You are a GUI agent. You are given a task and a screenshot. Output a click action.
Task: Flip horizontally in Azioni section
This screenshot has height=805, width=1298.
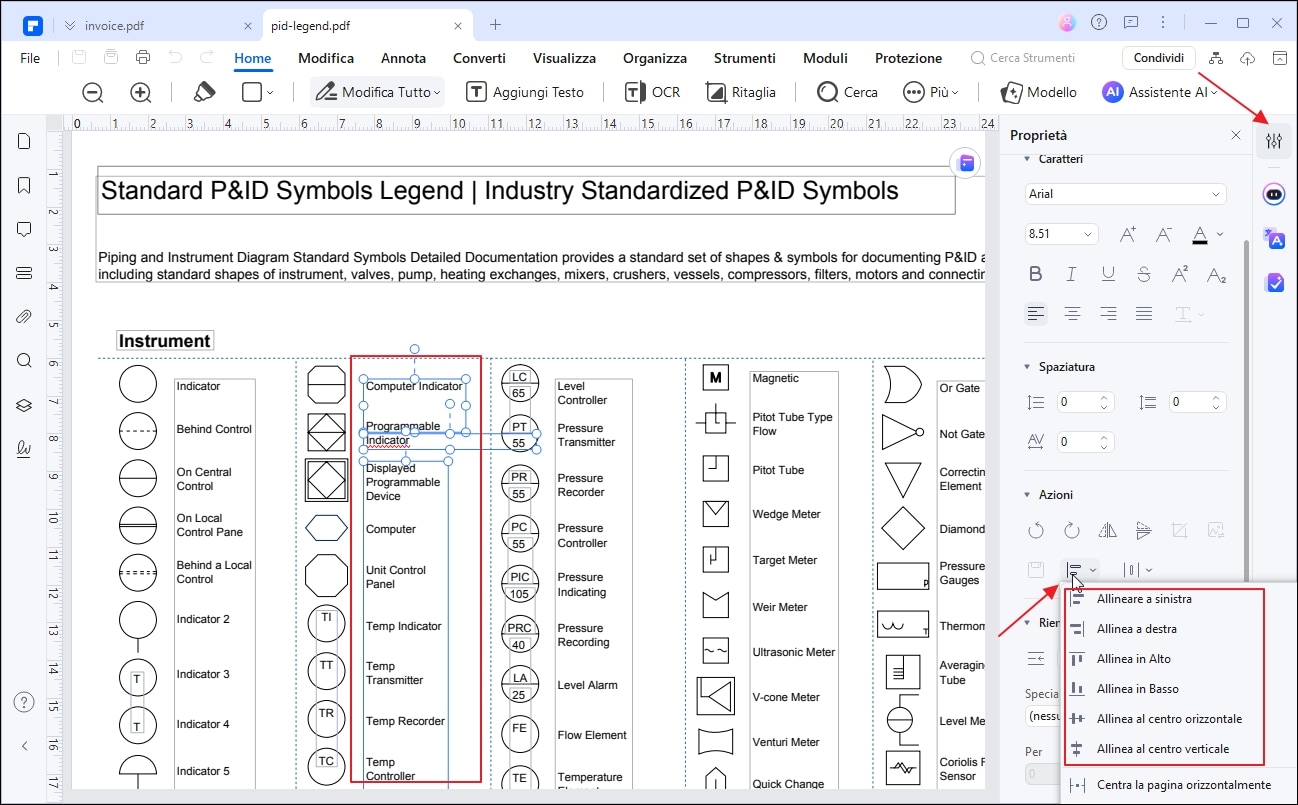click(x=1108, y=530)
